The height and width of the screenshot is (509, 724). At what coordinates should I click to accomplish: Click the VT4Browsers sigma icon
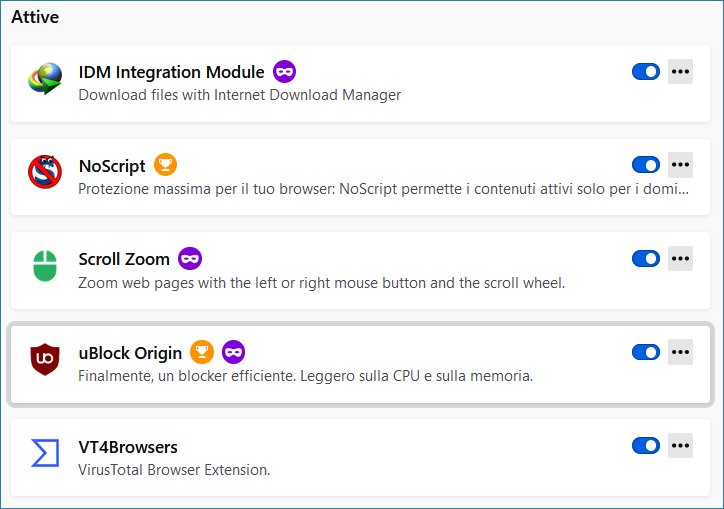(45, 453)
